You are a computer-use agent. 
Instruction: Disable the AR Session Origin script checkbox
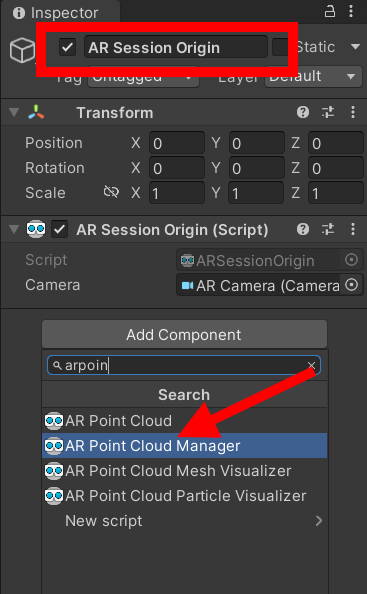point(59,230)
